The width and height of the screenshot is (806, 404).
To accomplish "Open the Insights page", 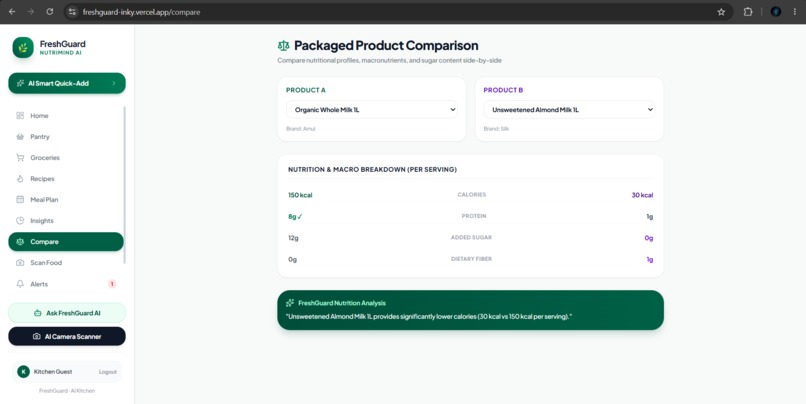I will click(66, 221).
